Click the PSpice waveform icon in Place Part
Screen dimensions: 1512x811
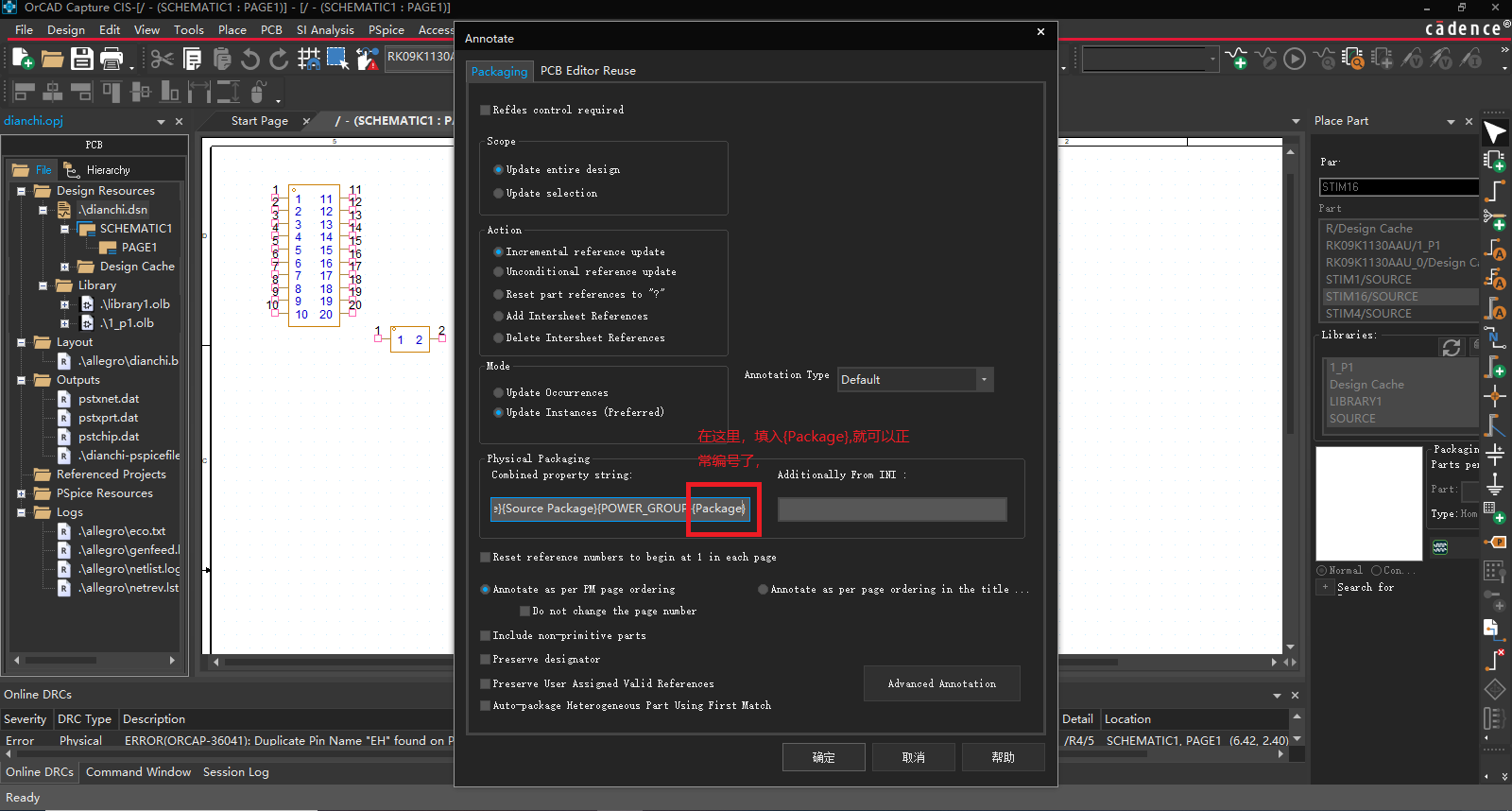click(1440, 547)
